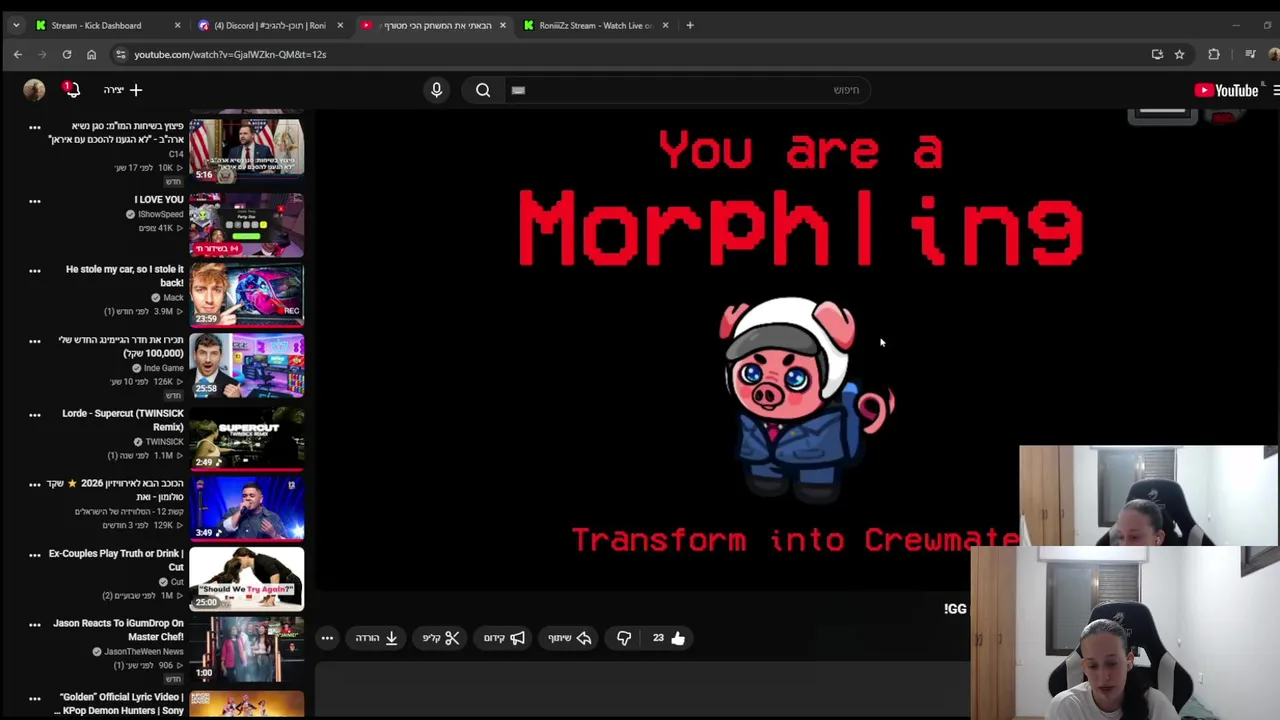Close the Discord tab
1280x720 pixels.
[x=340, y=25]
